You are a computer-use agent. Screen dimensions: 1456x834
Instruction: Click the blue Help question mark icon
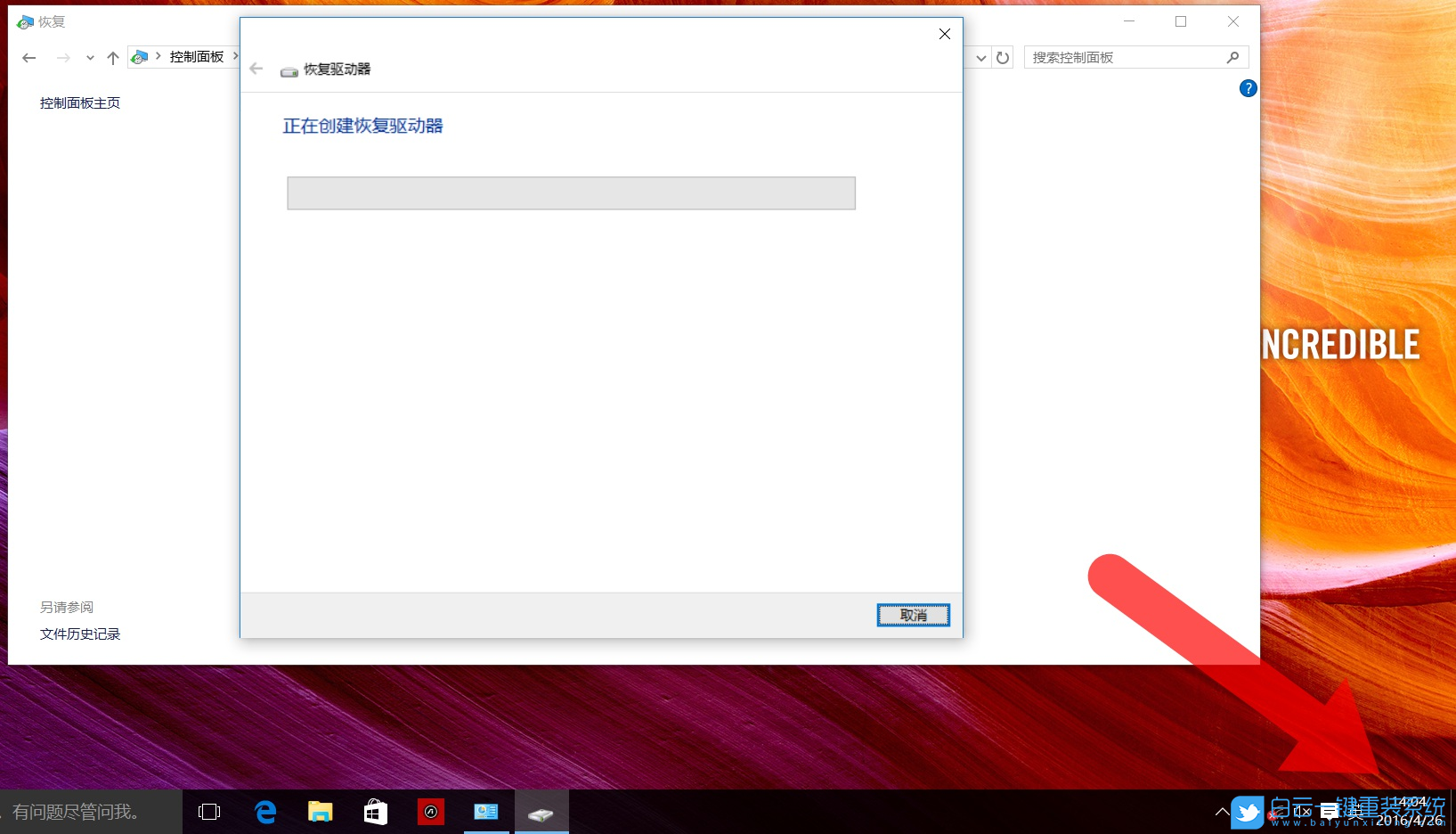click(x=1248, y=88)
